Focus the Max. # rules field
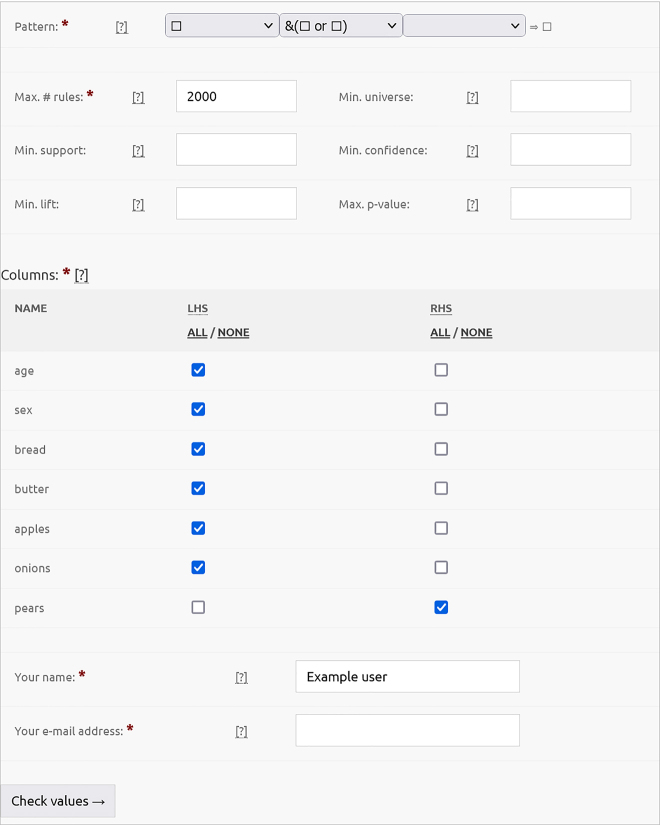 pos(236,96)
